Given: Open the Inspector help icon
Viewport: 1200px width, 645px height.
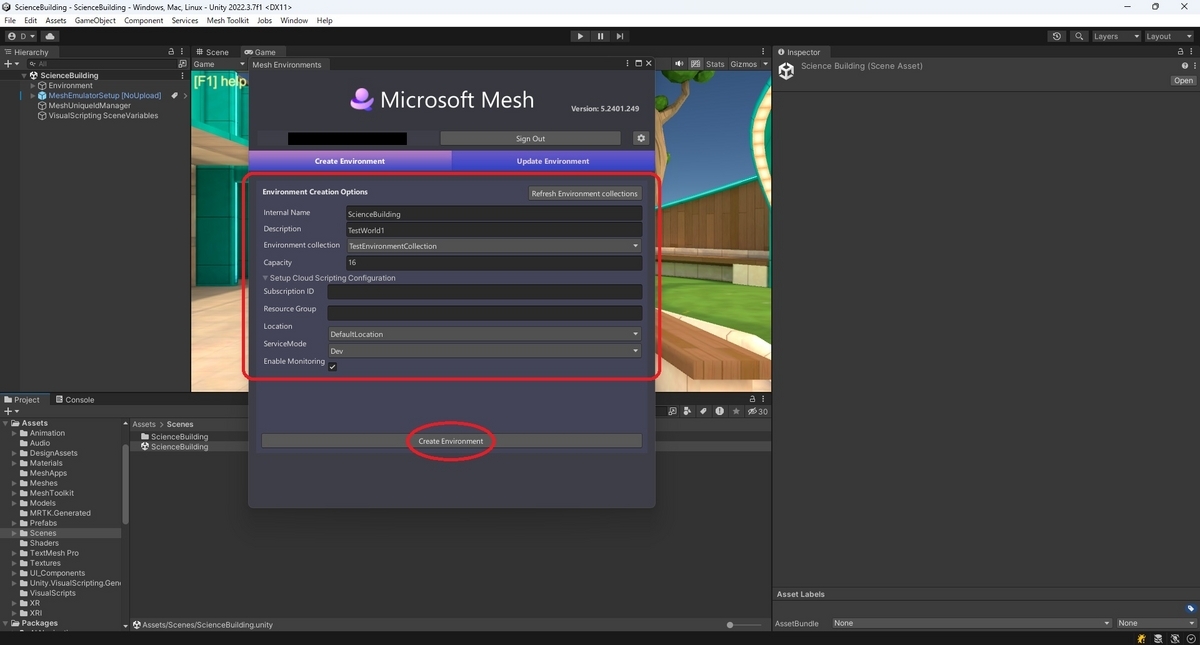Looking at the screenshot, I should click(x=1185, y=66).
